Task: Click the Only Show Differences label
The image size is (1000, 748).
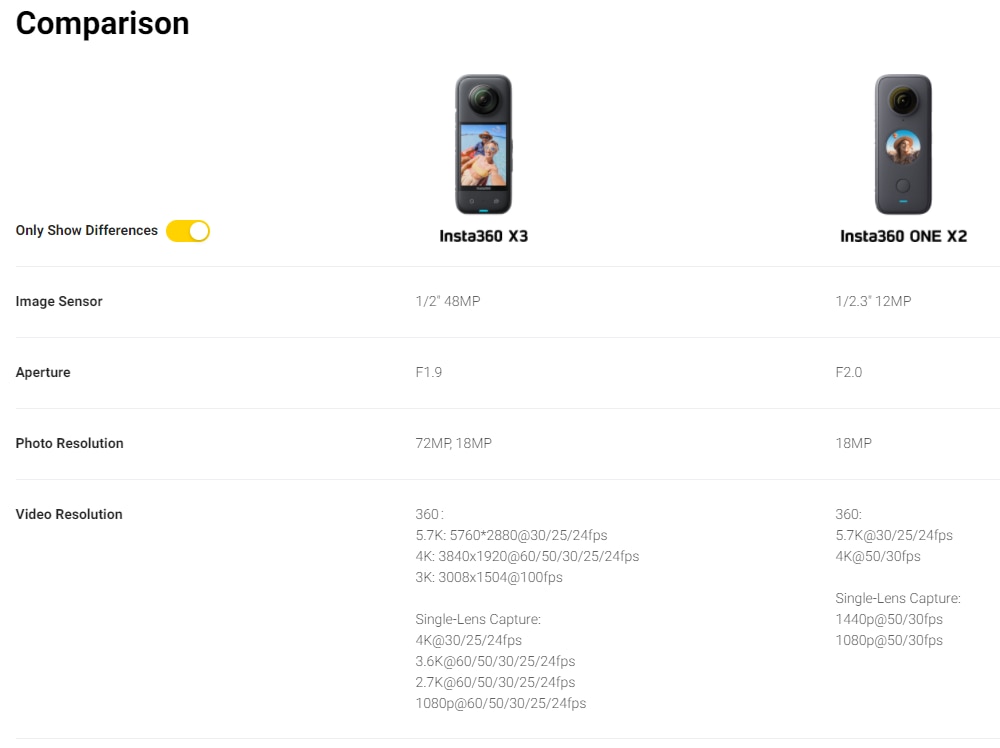Action: point(87,230)
